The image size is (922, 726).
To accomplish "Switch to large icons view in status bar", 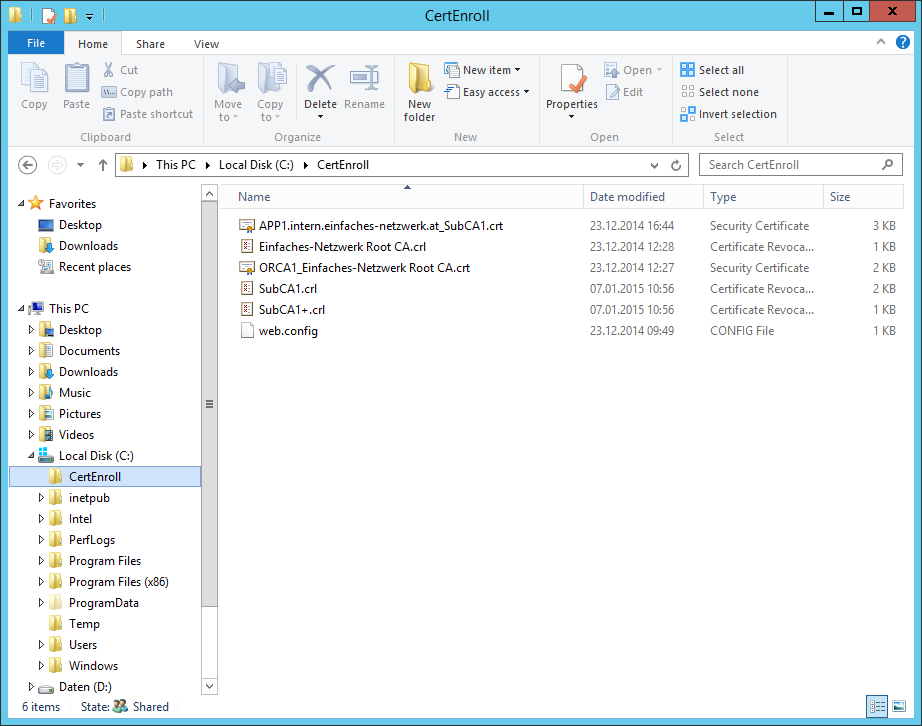I will 898,707.
